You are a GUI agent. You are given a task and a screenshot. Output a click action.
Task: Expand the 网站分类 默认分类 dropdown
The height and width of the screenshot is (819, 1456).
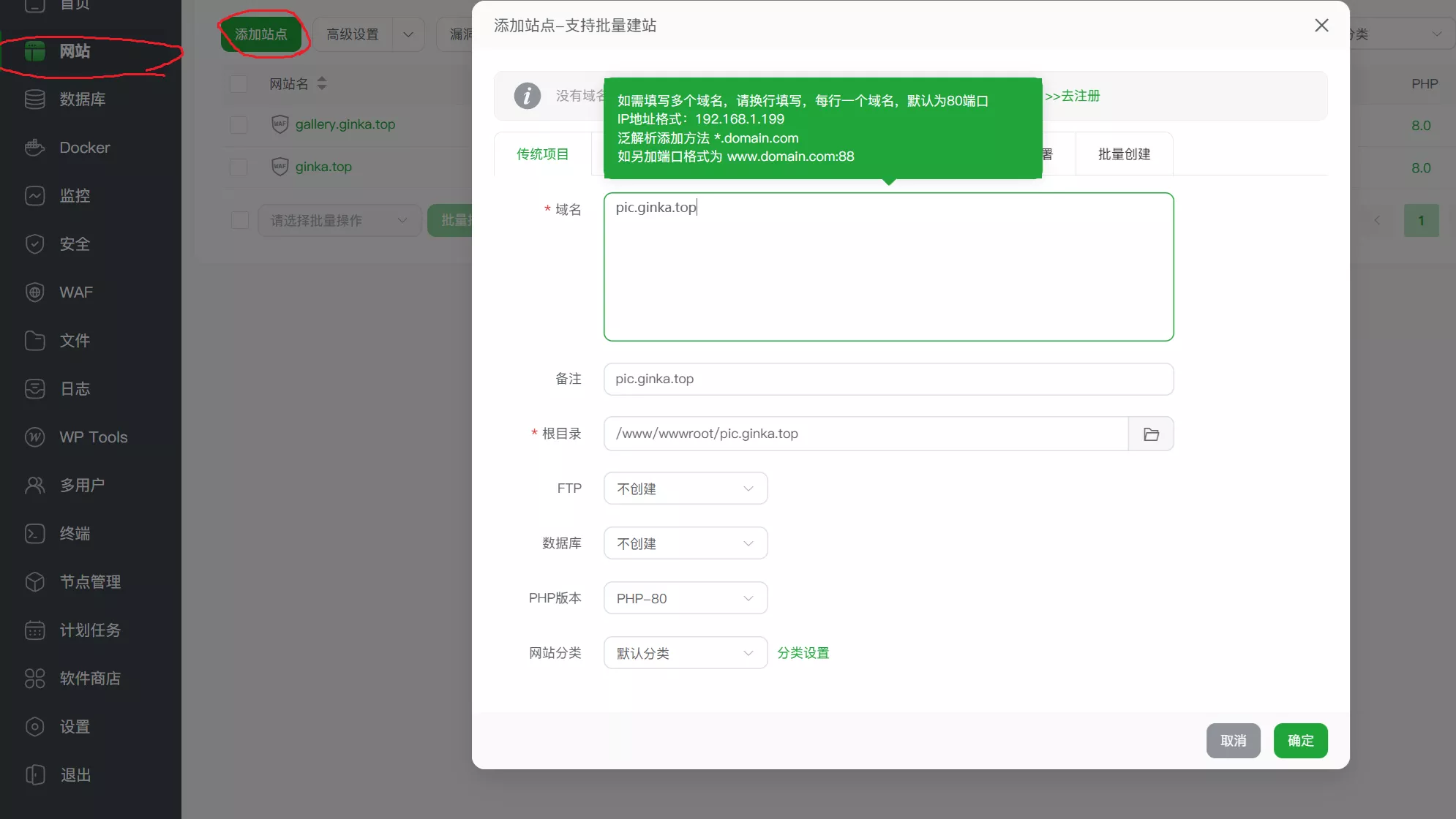[x=685, y=653]
